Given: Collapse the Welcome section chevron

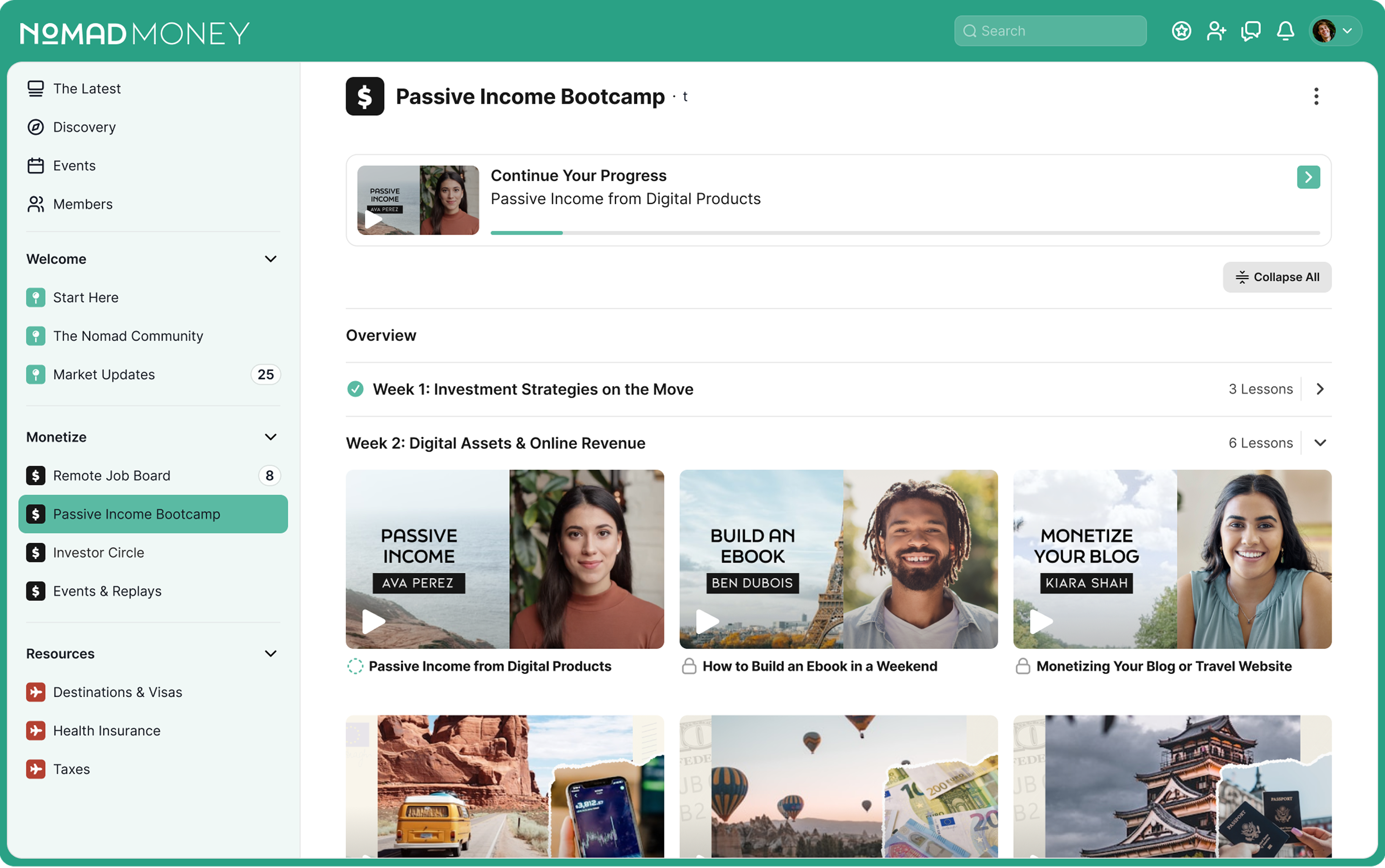Looking at the screenshot, I should tap(270, 259).
